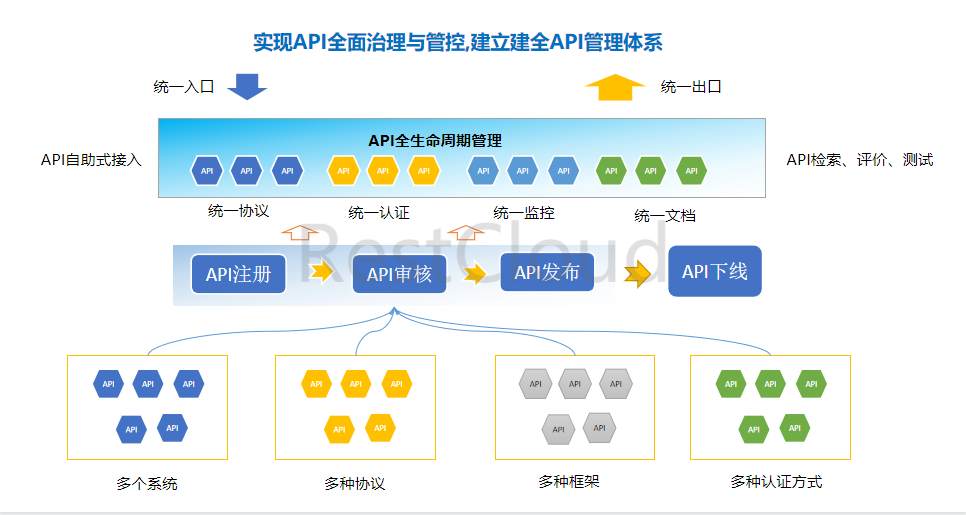Click the 统一监控 label
966x515 pixels.
[x=524, y=213]
